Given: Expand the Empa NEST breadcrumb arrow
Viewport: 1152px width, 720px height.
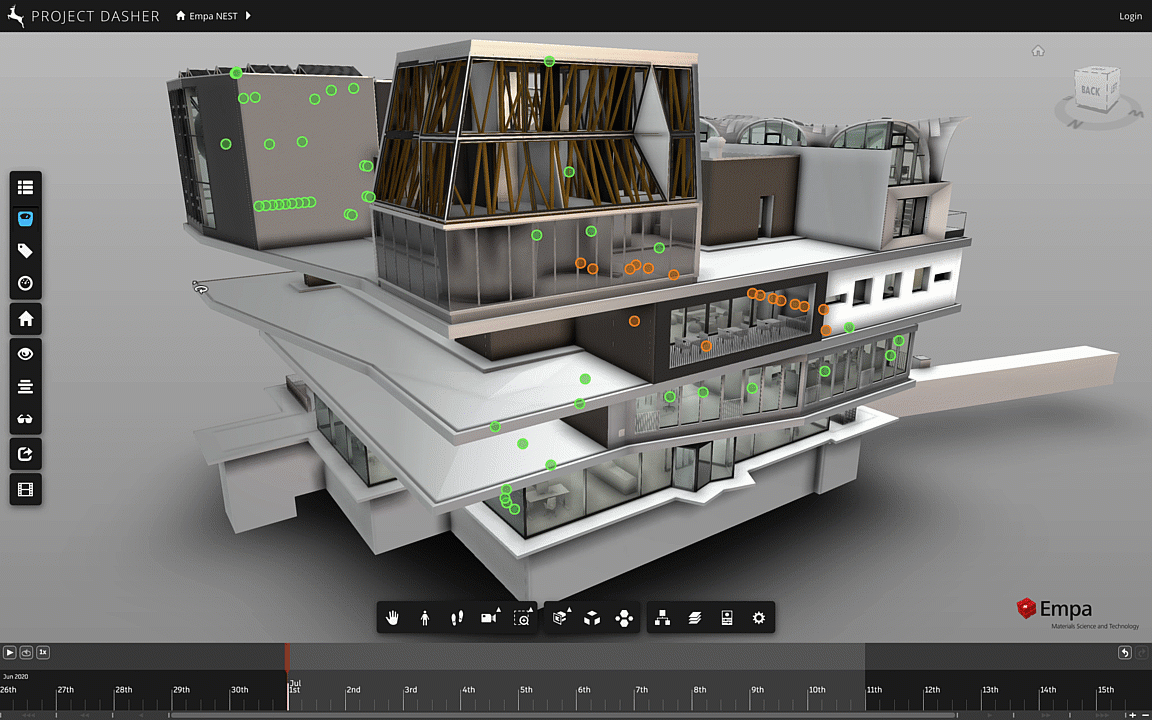Looking at the screenshot, I should (248, 16).
